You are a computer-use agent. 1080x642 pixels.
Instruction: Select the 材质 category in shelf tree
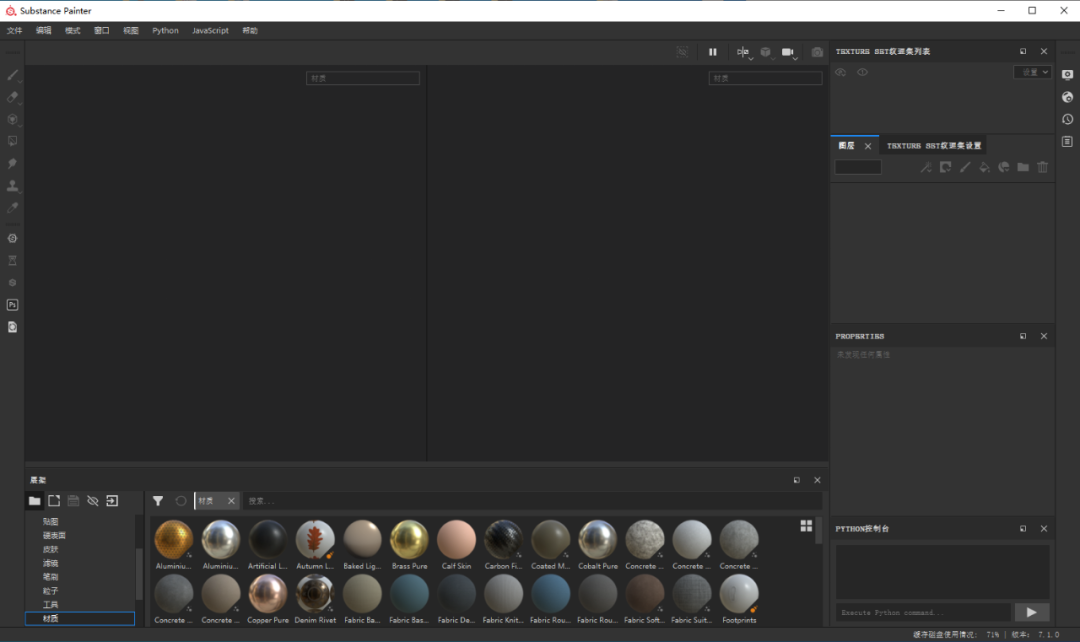(80, 619)
